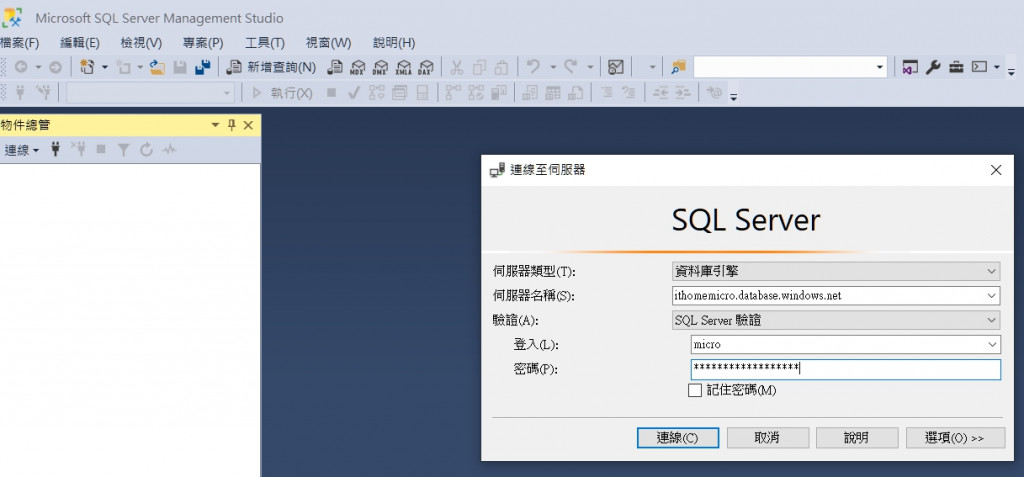Viewport: 1024px width, 477px height.
Task: Open the New Project dropdown arrow
Action: [104, 67]
